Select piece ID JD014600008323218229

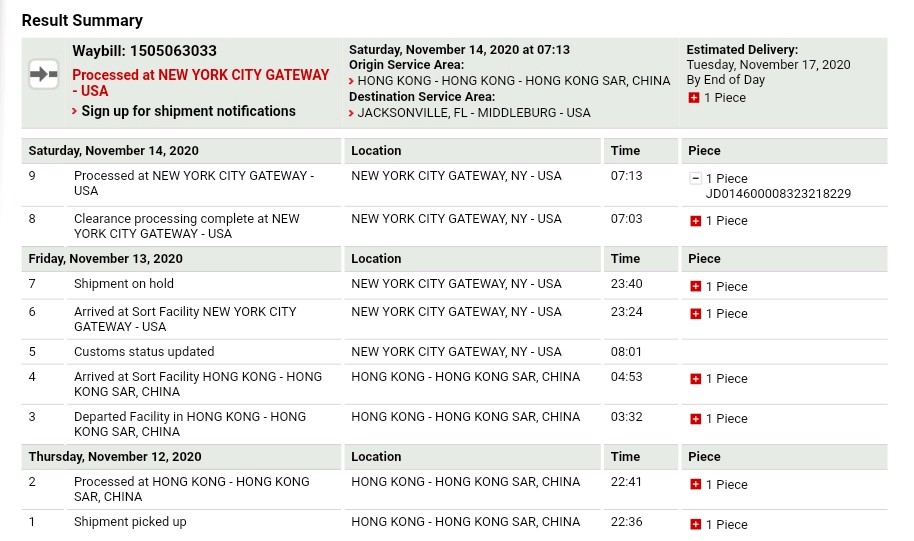(x=778, y=194)
